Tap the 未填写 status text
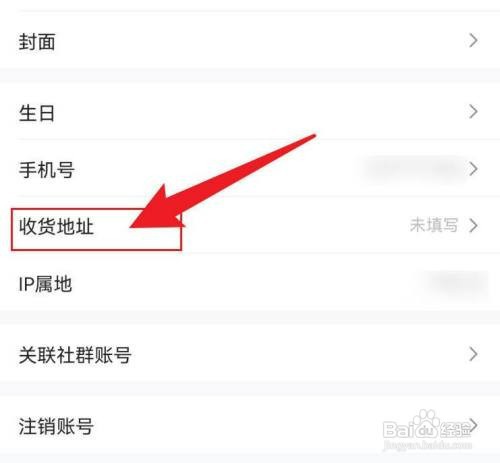The height and width of the screenshot is (463, 500). (x=434, y=225)
